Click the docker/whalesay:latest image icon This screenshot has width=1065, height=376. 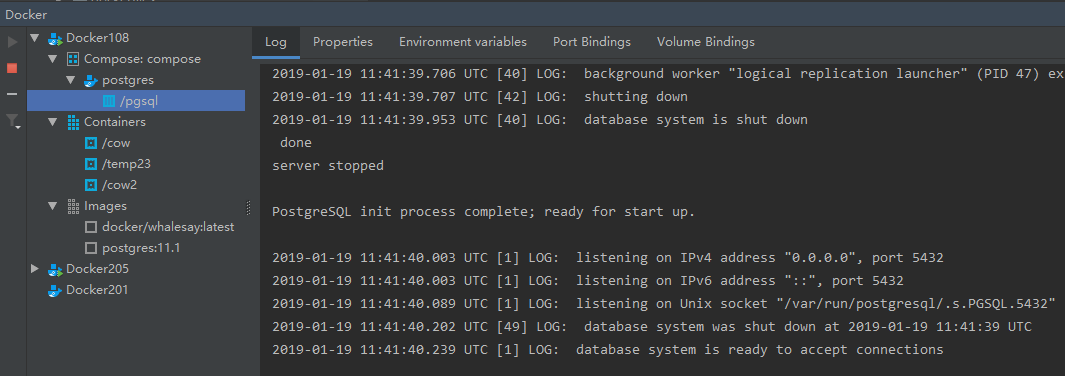91,227
